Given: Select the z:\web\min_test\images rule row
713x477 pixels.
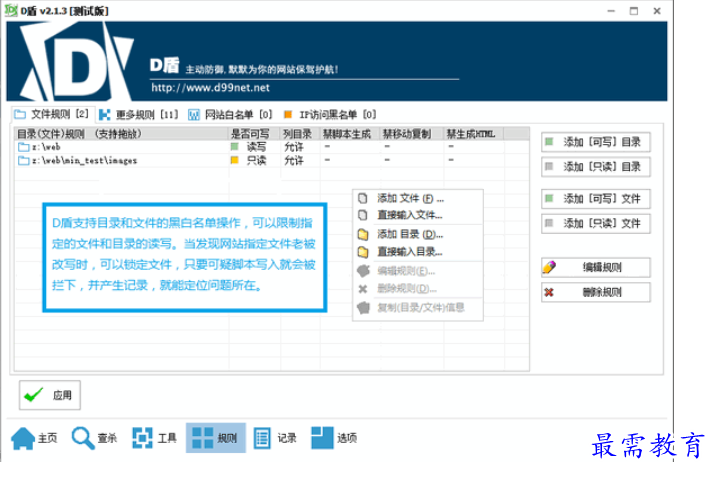Looking at the screenshot, I should 272,161.
